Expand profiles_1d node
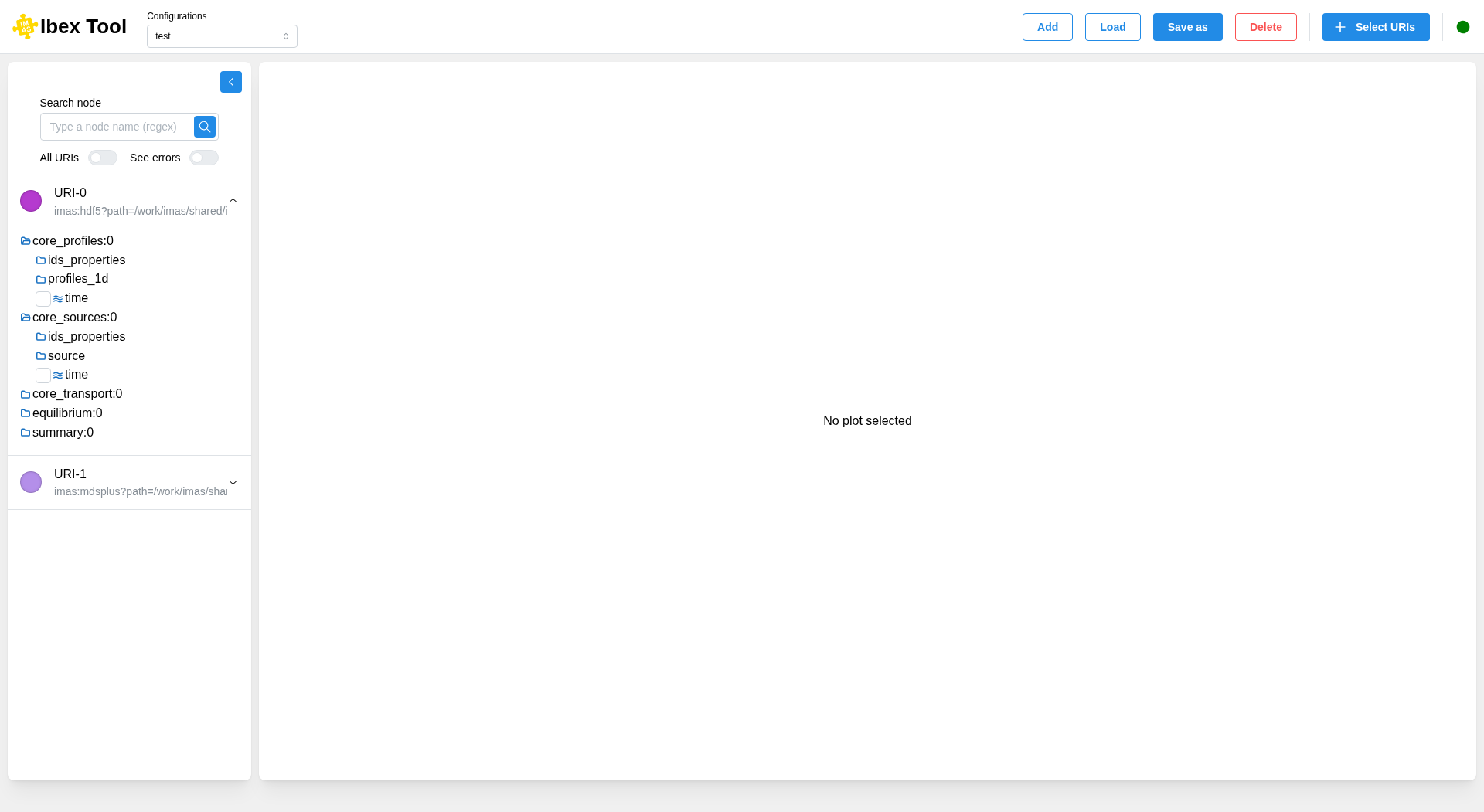The image size is (1484, 812). pos(78,279)
